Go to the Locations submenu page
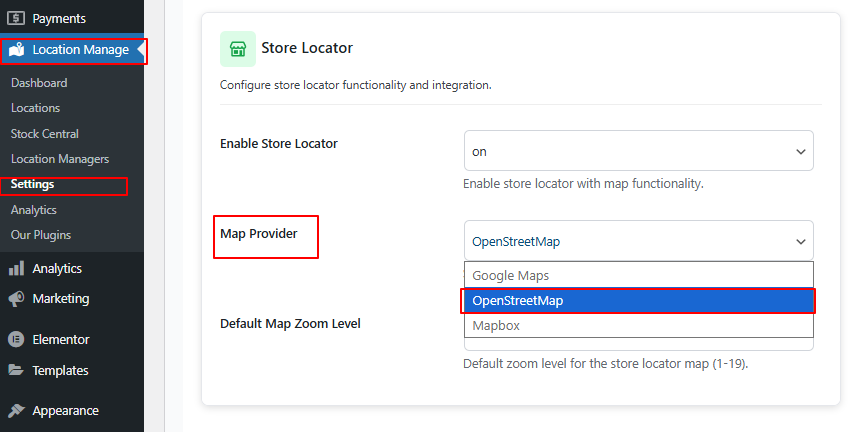The image size is (848, 432). pyautogui.click(x=35, y=108)
